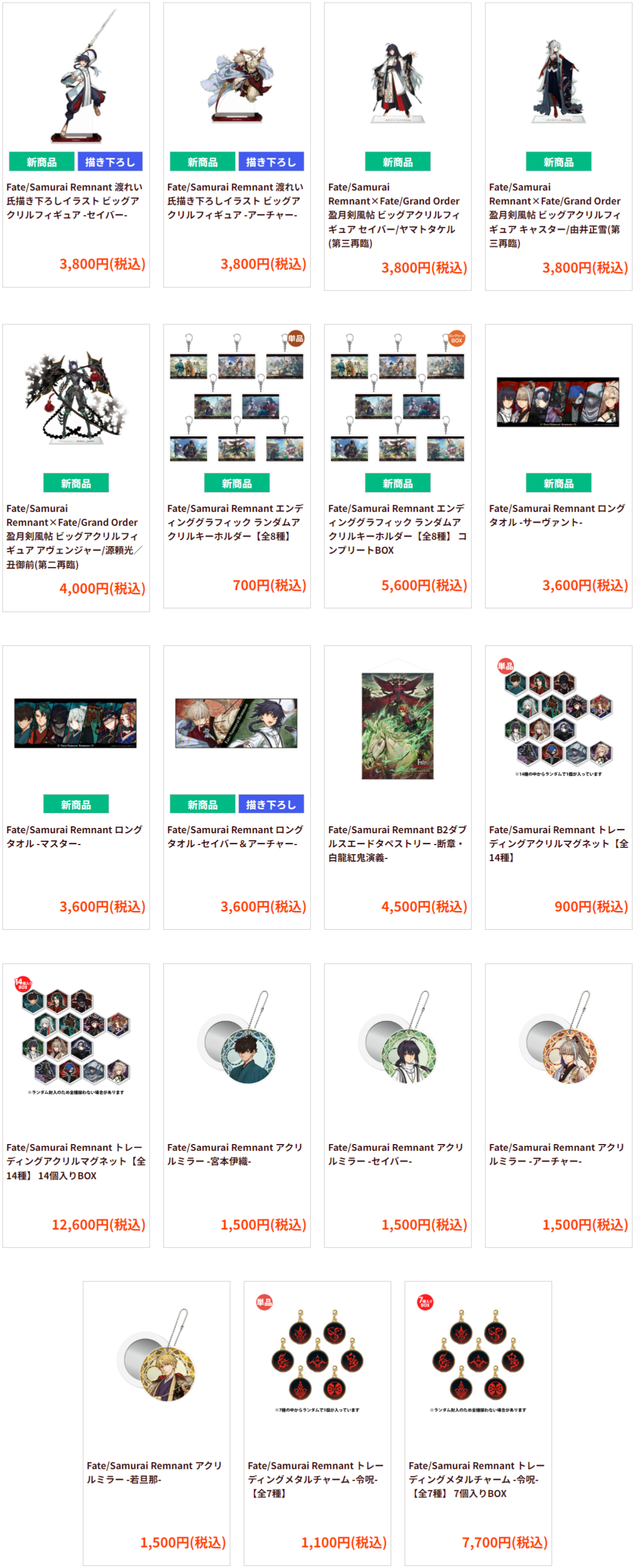Viewport: 636px width, 1568px height.
Task: Click 新商品 tag on the first Saber figure
Action: (x=42, y=162)
